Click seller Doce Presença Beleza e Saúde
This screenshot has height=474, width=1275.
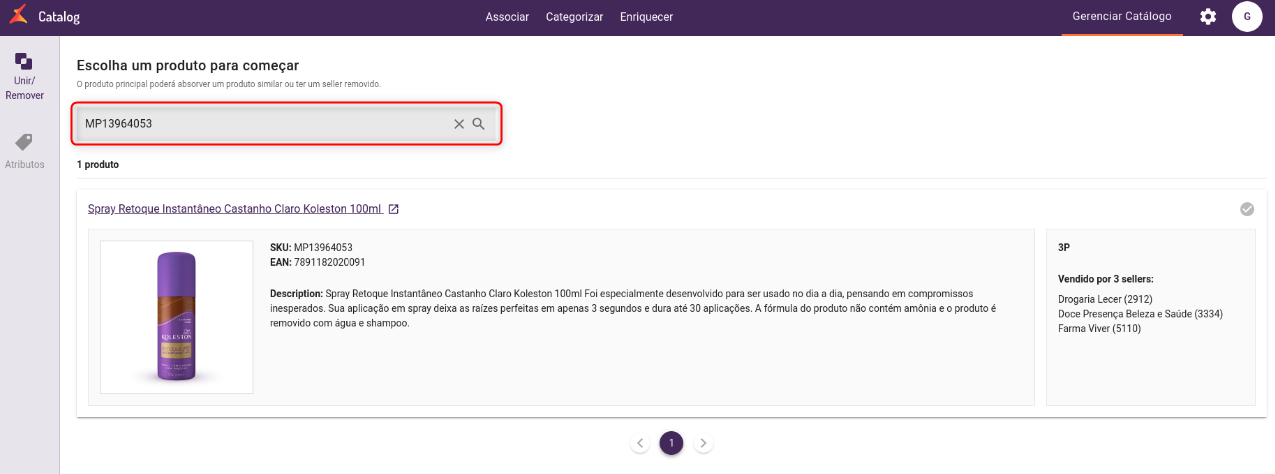[x=1140, y=314]
